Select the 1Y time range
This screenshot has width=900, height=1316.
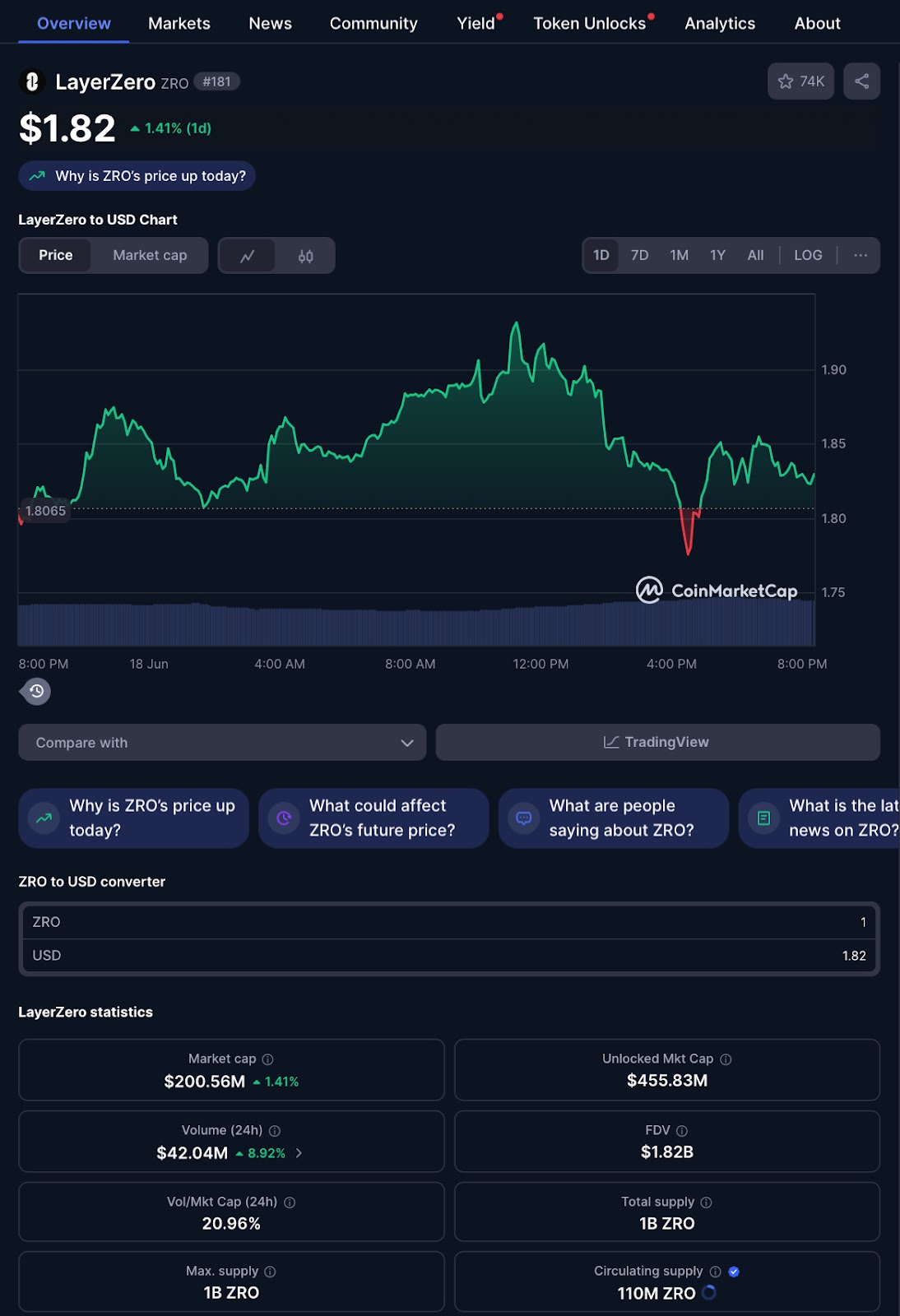717,255
